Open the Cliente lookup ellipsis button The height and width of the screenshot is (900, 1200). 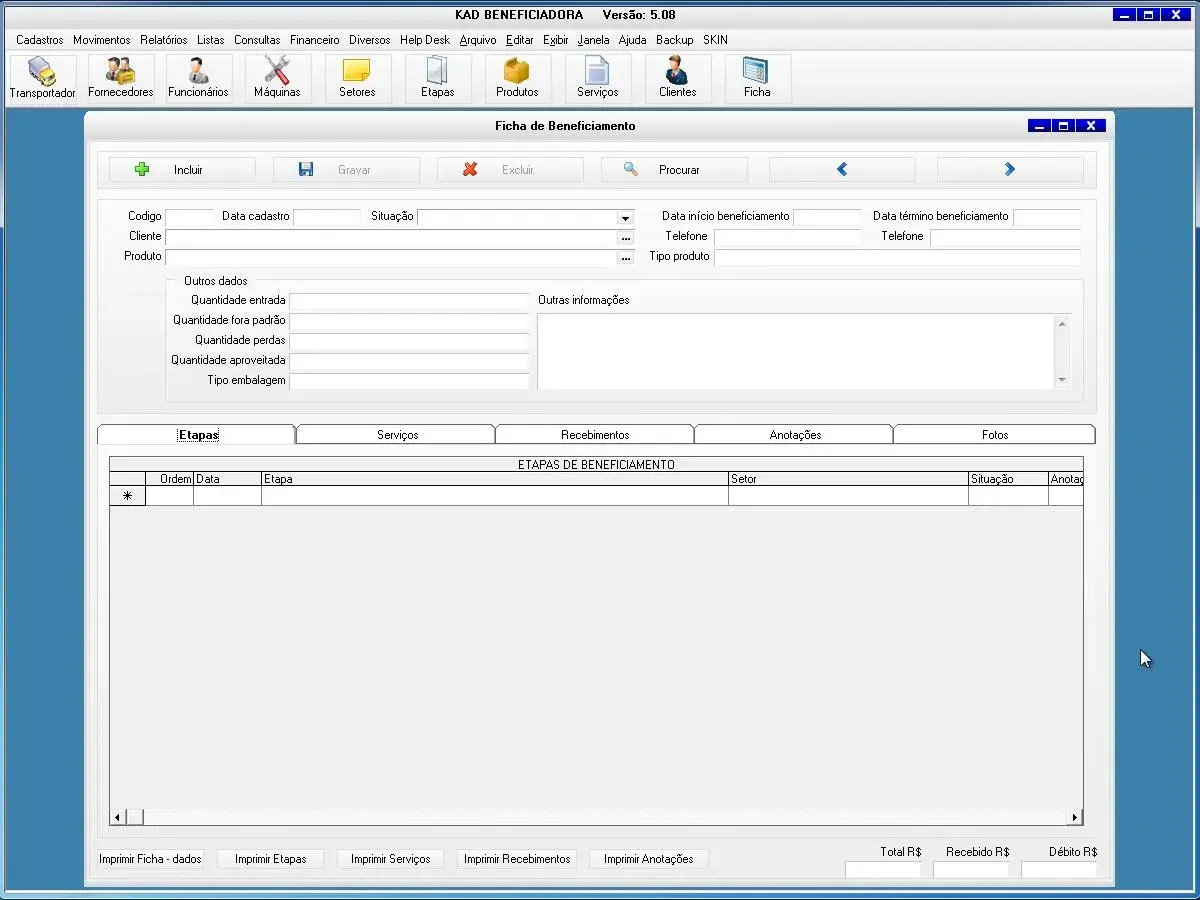(x=625, y=238)
